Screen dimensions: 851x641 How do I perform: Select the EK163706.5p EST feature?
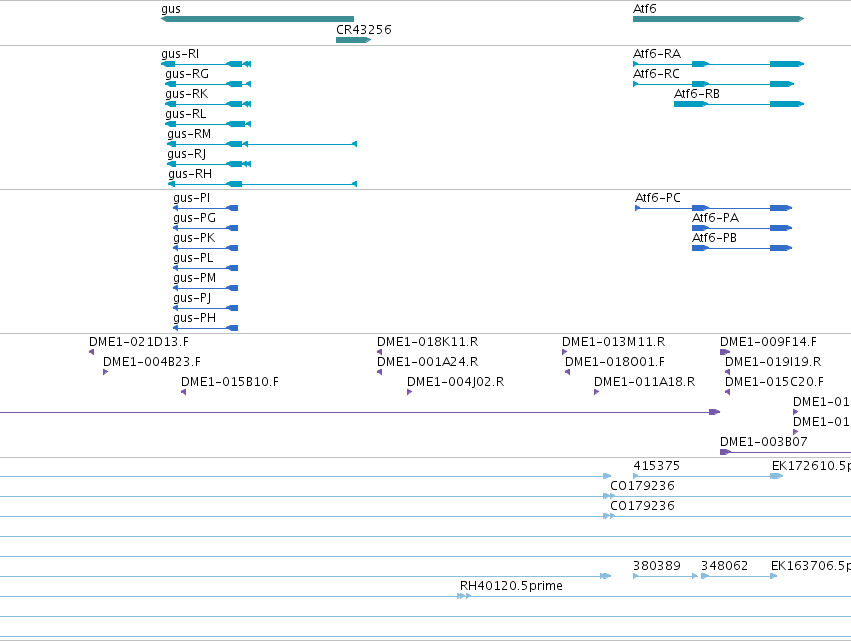coord(810,566)
